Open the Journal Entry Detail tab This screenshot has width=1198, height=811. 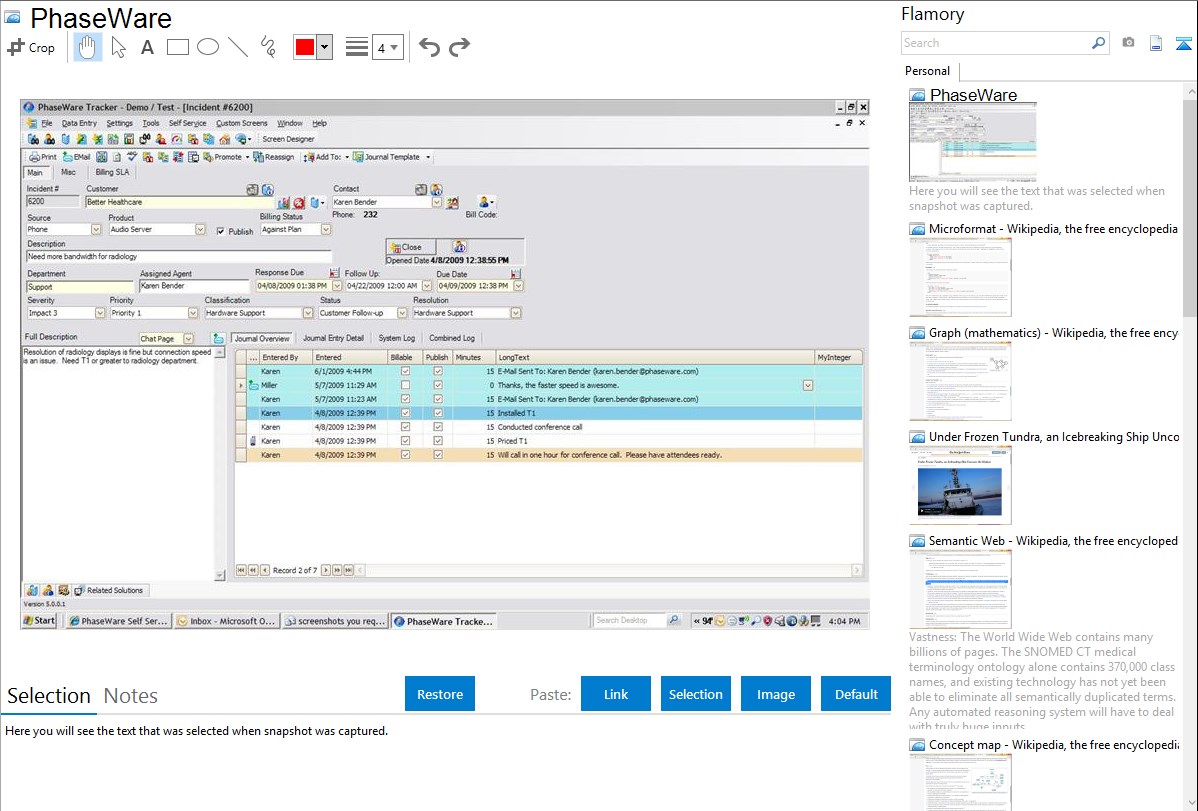click(x=333, y=338)
